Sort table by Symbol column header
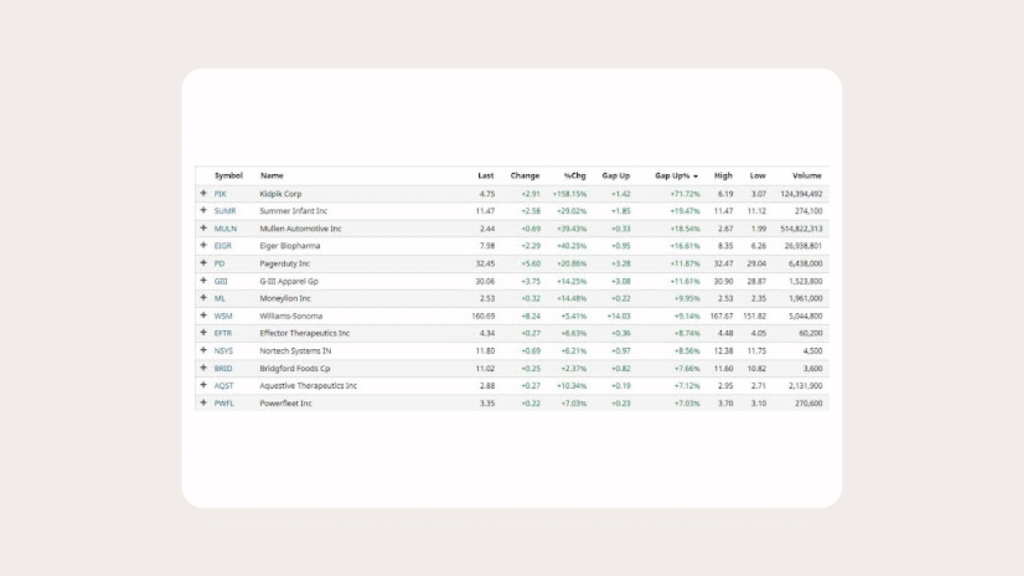The image size is (1024, 576). point(228,176)
